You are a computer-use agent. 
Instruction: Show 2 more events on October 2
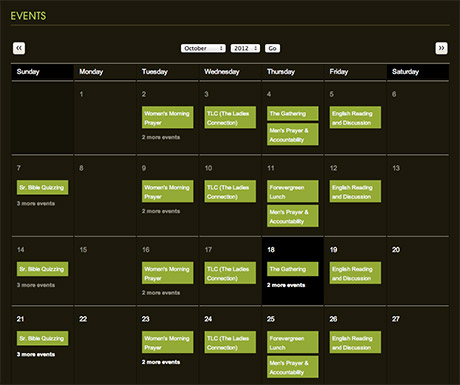click(x=161, y=137)
